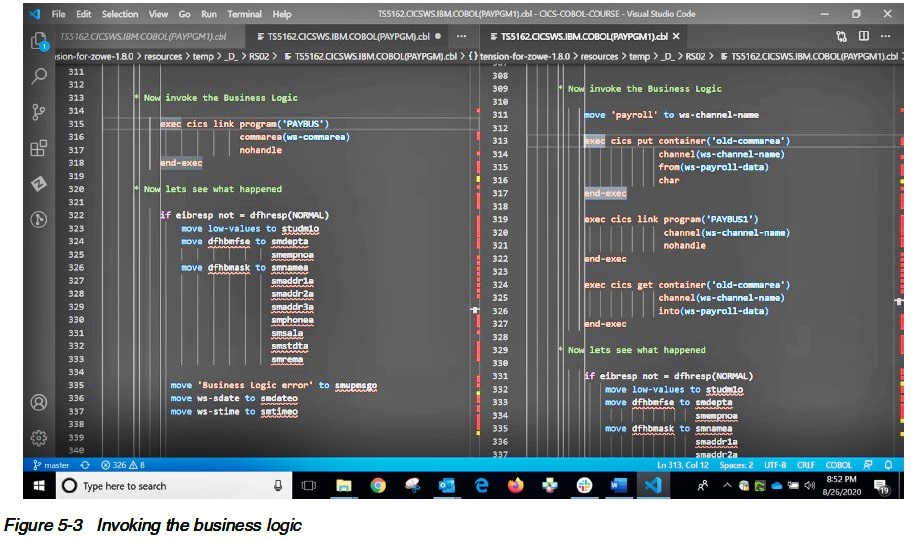Open the Search view icon
Viewport: 914px width, 541px height.
coord(39,76)
